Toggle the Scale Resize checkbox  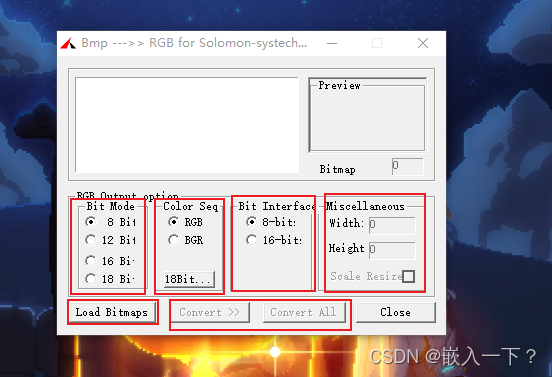pos(408,276)
